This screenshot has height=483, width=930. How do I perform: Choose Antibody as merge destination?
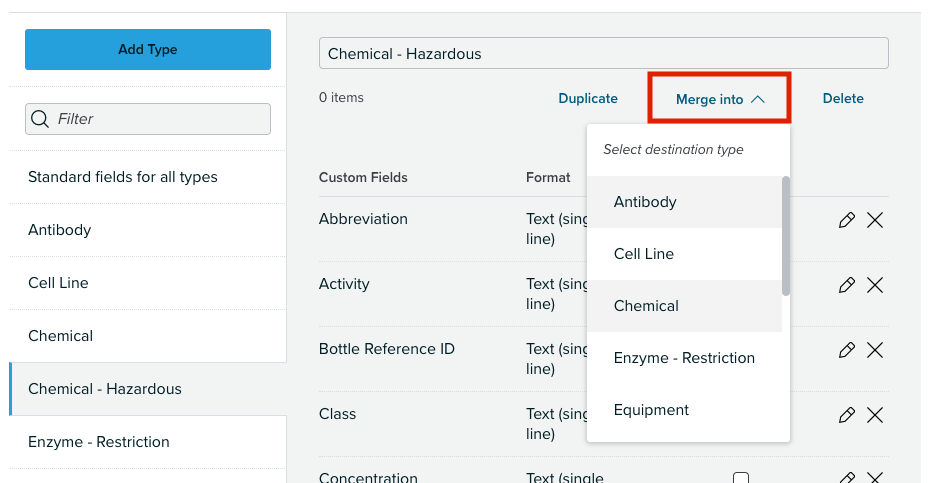tap(684, 202)
